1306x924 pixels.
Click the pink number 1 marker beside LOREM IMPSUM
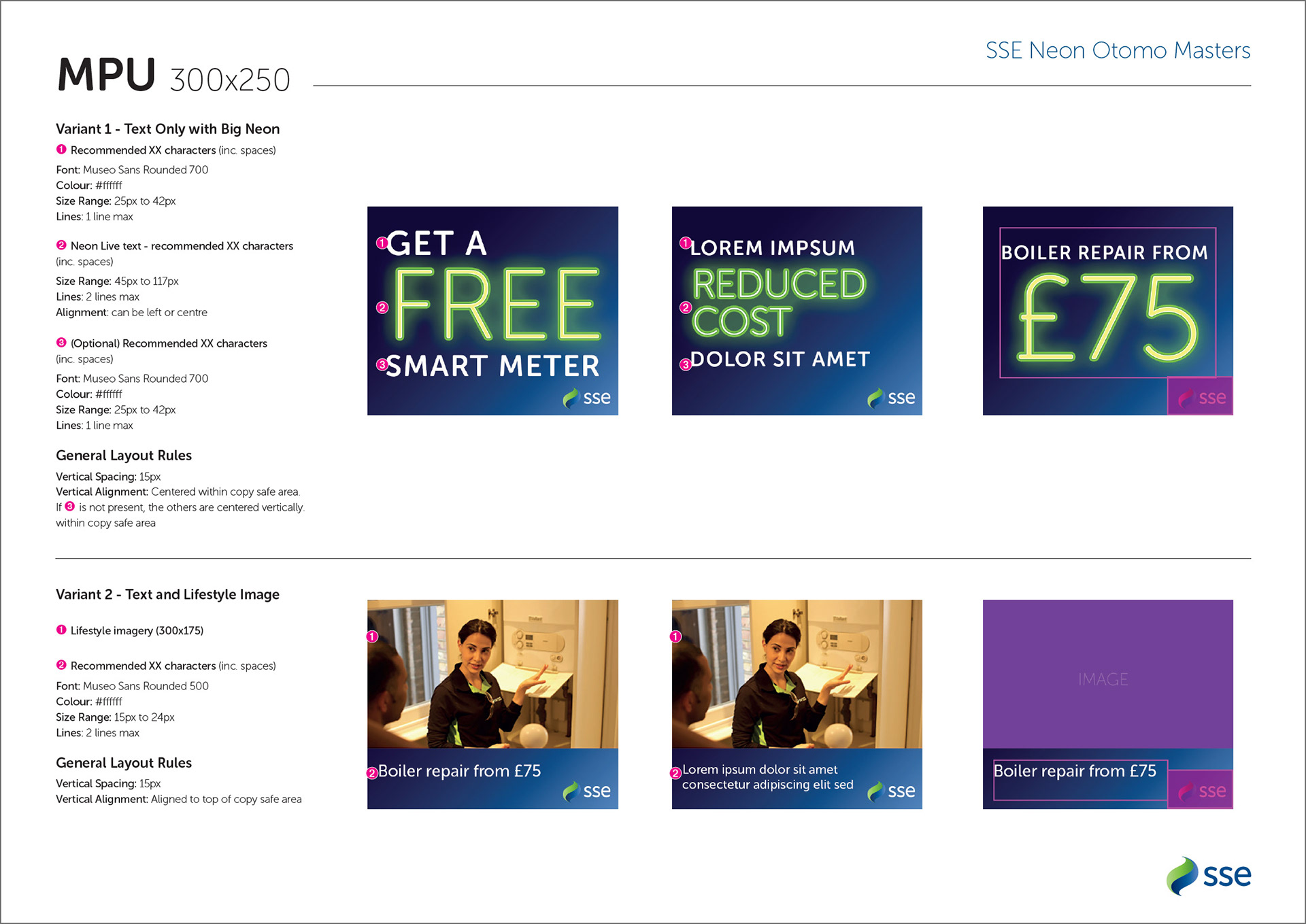[686, 243]
